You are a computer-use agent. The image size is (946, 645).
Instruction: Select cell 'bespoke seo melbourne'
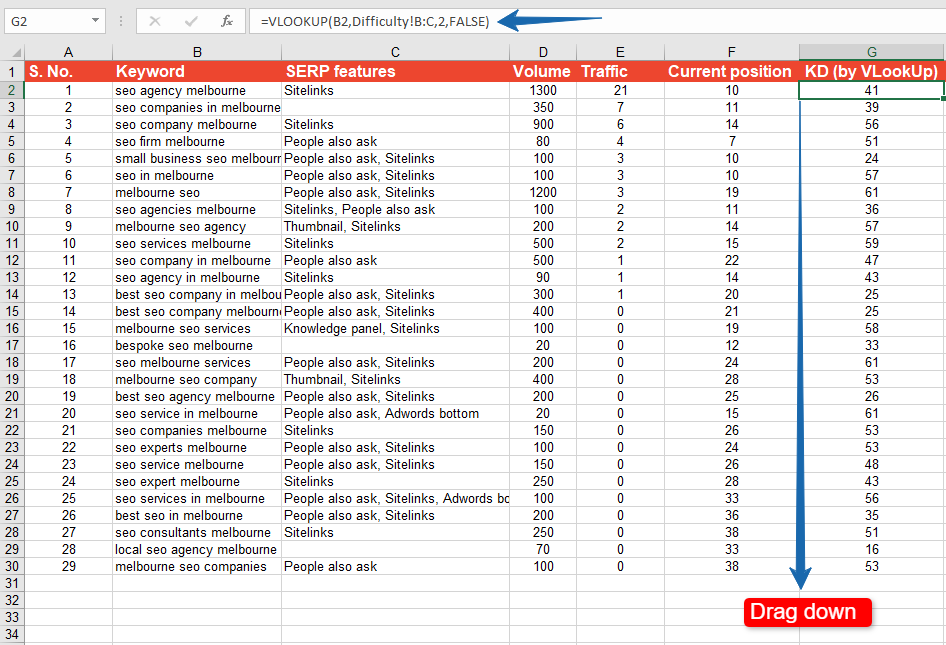coord(197,346)
